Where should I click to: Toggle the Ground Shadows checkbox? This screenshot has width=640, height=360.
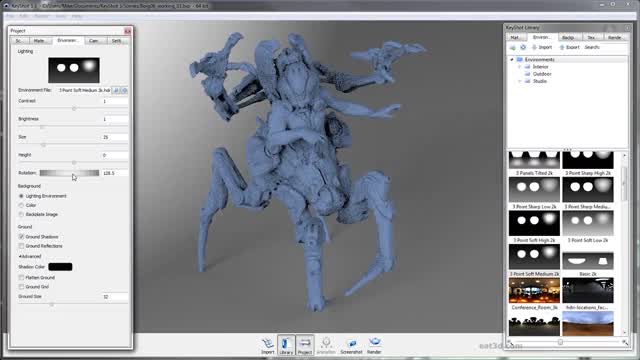pos(21,237)
